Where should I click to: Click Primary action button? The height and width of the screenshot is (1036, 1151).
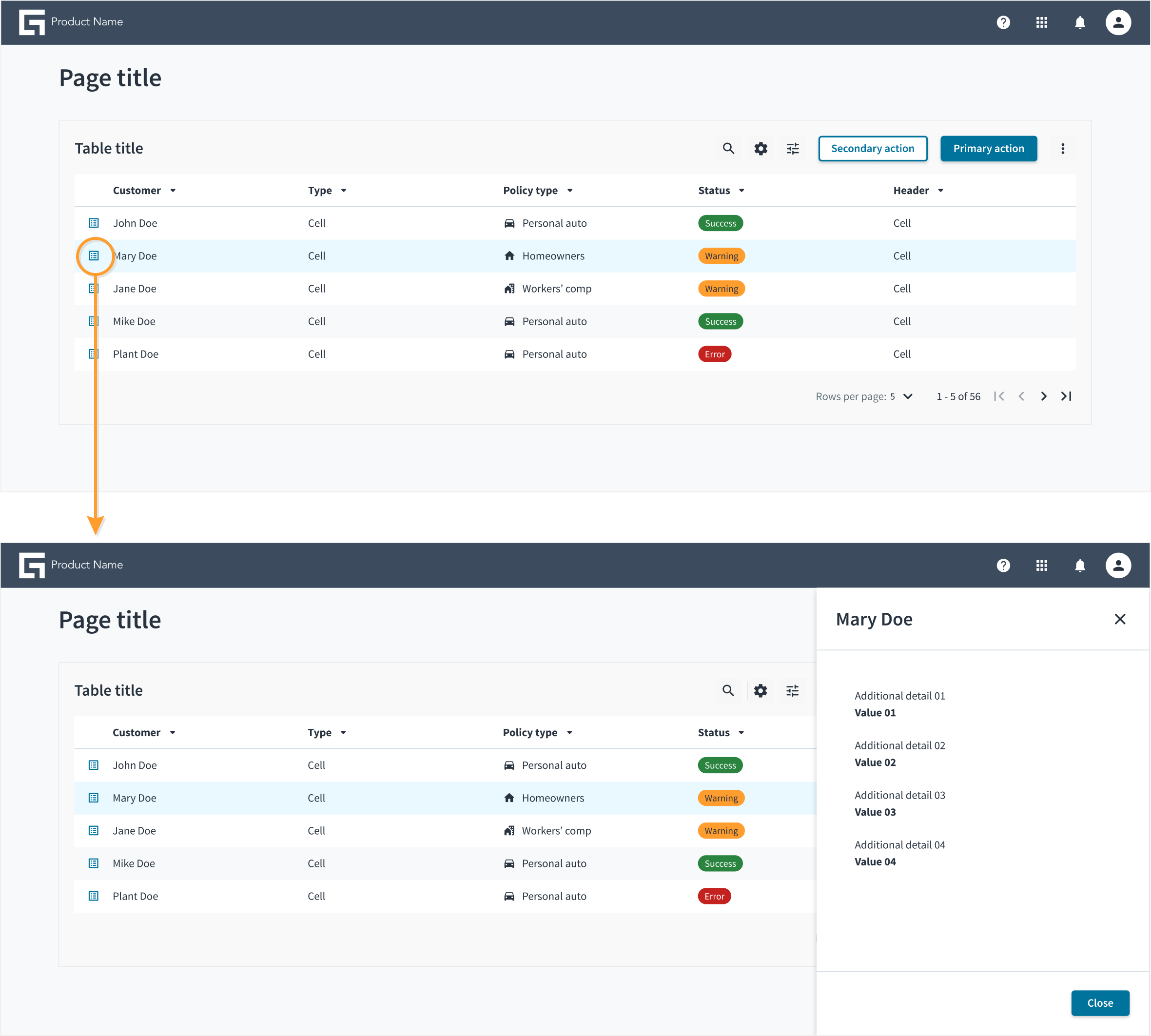click(988, 149)
